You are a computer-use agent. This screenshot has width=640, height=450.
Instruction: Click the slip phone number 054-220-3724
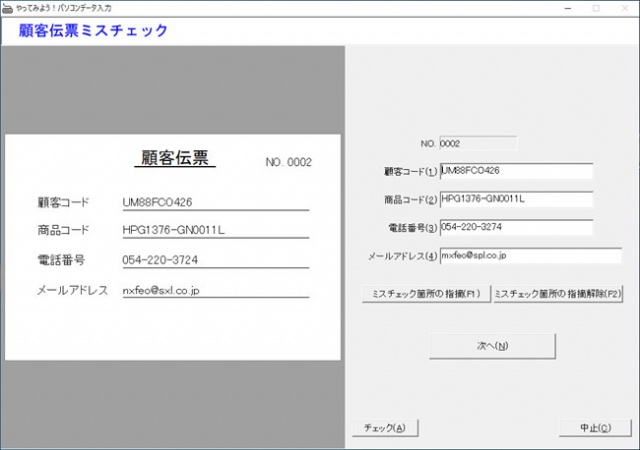click(x=160, y=260)
